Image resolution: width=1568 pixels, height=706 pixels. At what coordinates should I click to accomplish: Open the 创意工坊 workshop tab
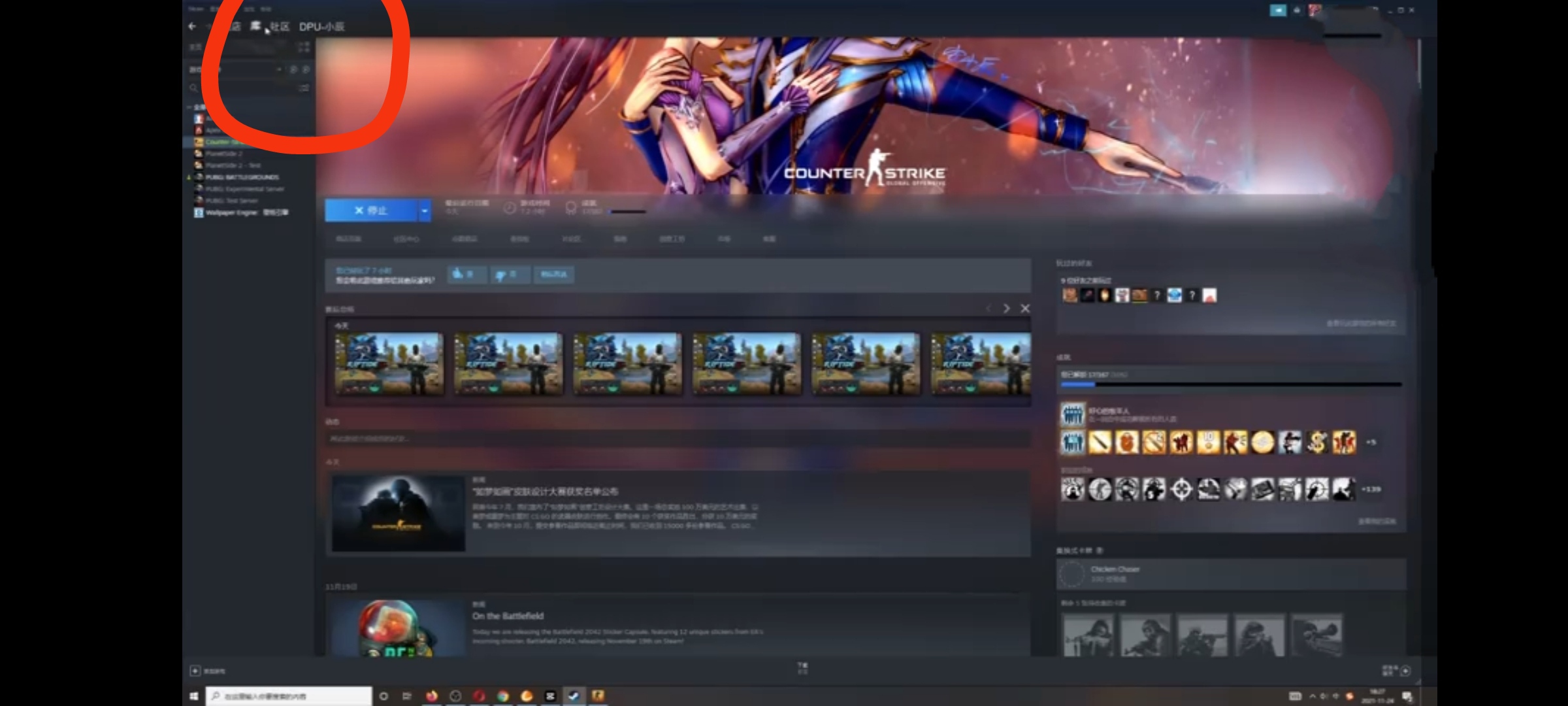point(672,239)
